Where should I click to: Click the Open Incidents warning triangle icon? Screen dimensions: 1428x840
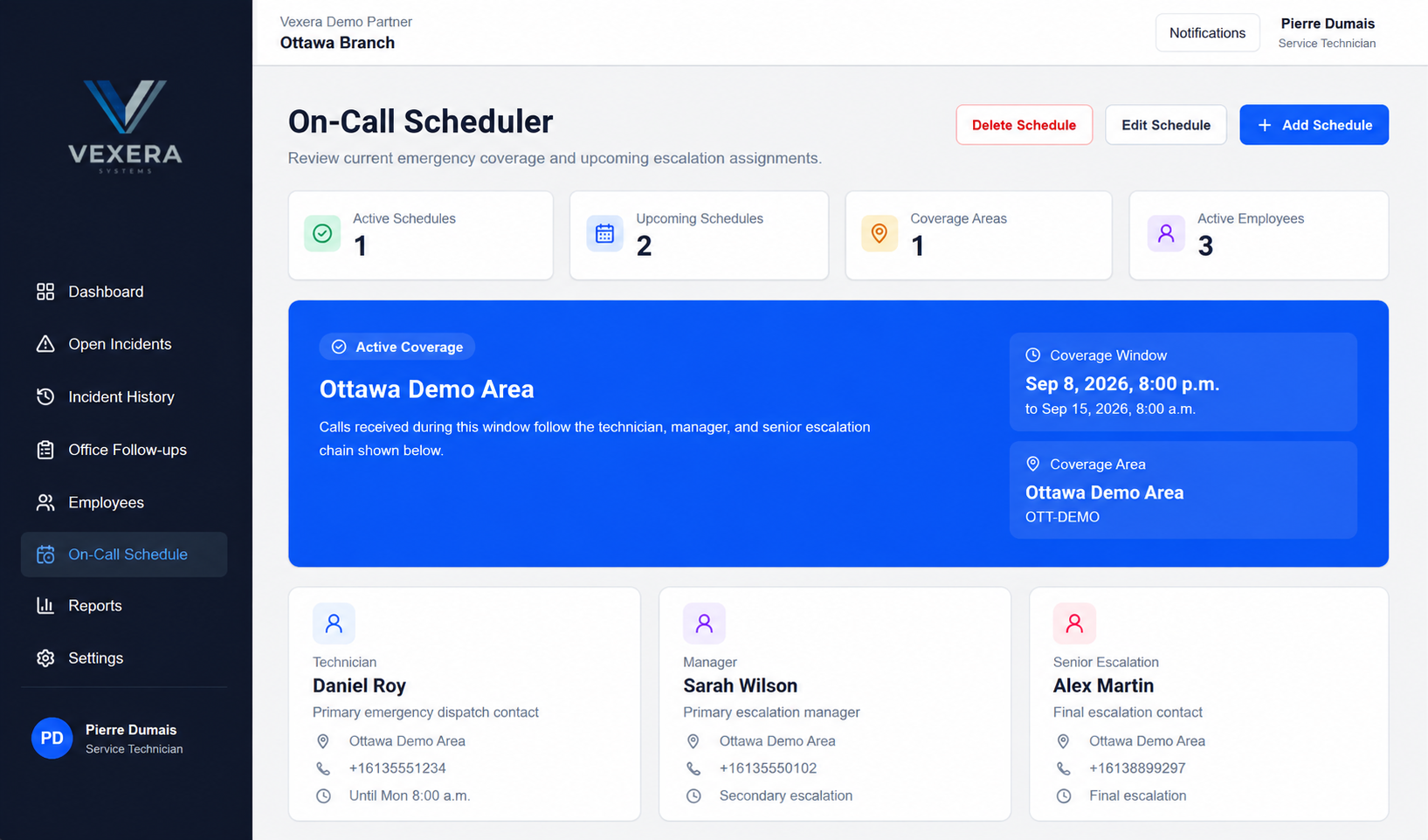tap(45, 344)
